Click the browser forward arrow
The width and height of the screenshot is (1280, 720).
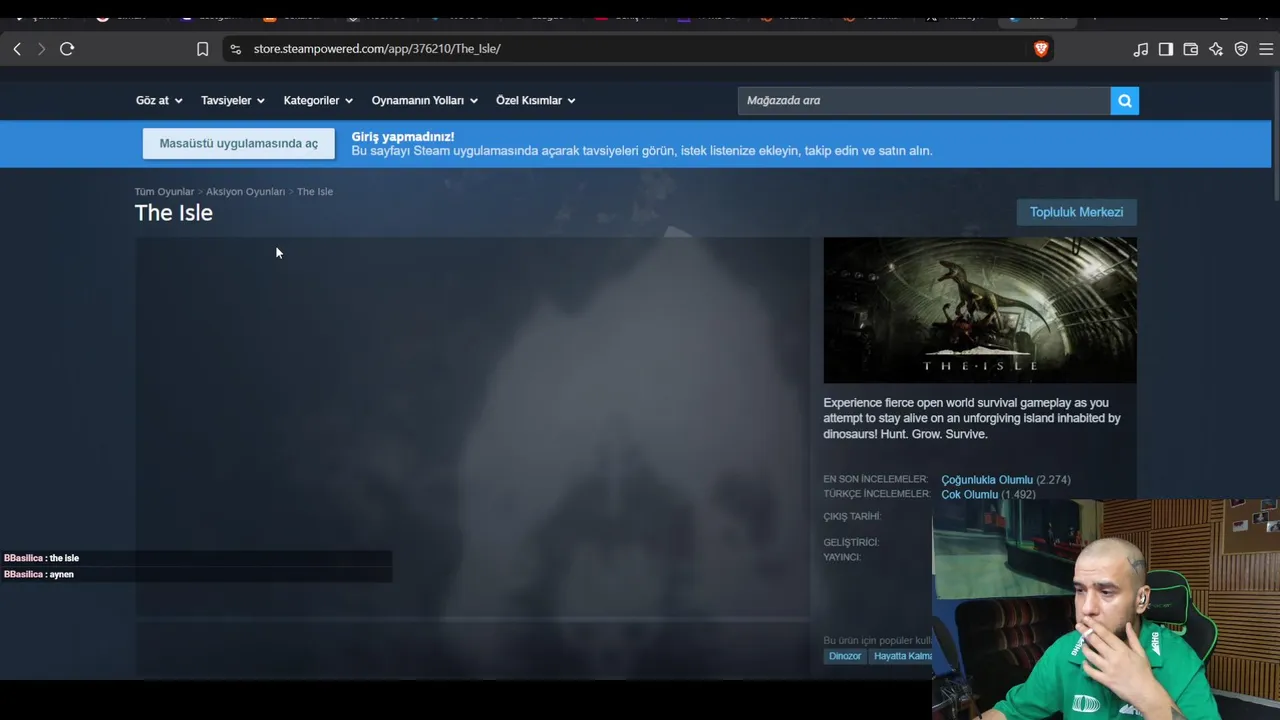tap(41, 49)
